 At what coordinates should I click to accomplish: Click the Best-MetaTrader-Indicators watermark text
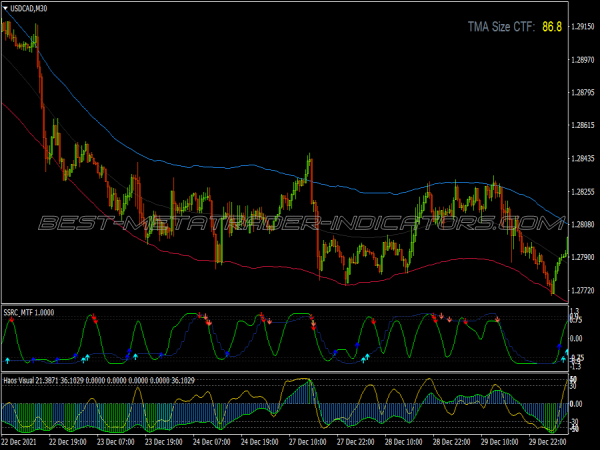click(x=300, y=222)
